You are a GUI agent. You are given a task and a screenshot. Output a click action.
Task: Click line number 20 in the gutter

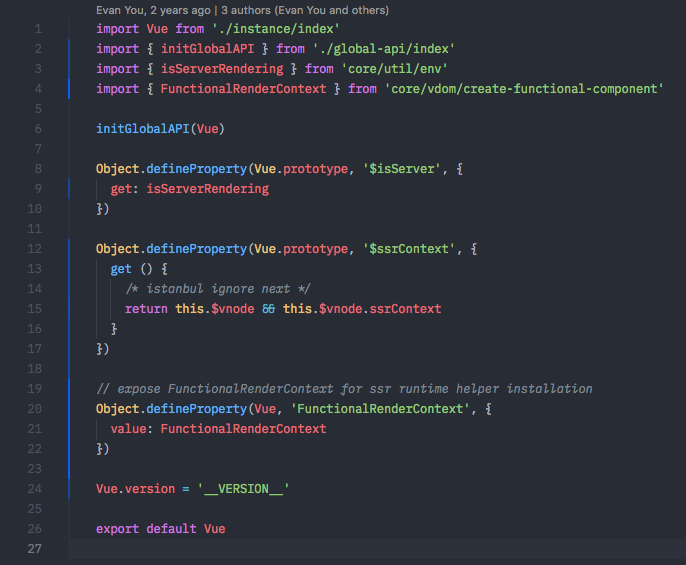click(x=35, y=409)
